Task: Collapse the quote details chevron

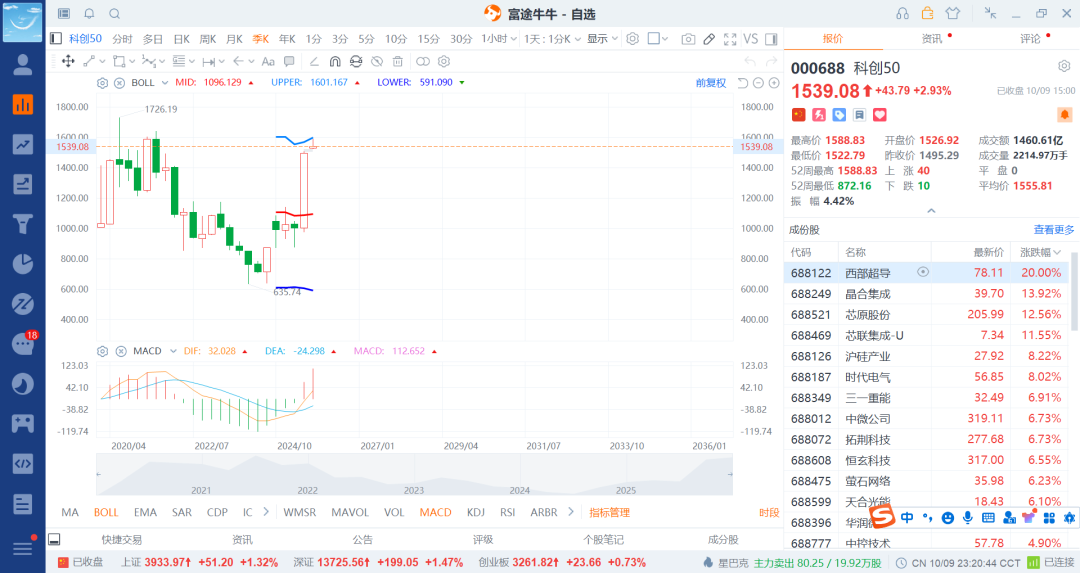Action: 931,211
